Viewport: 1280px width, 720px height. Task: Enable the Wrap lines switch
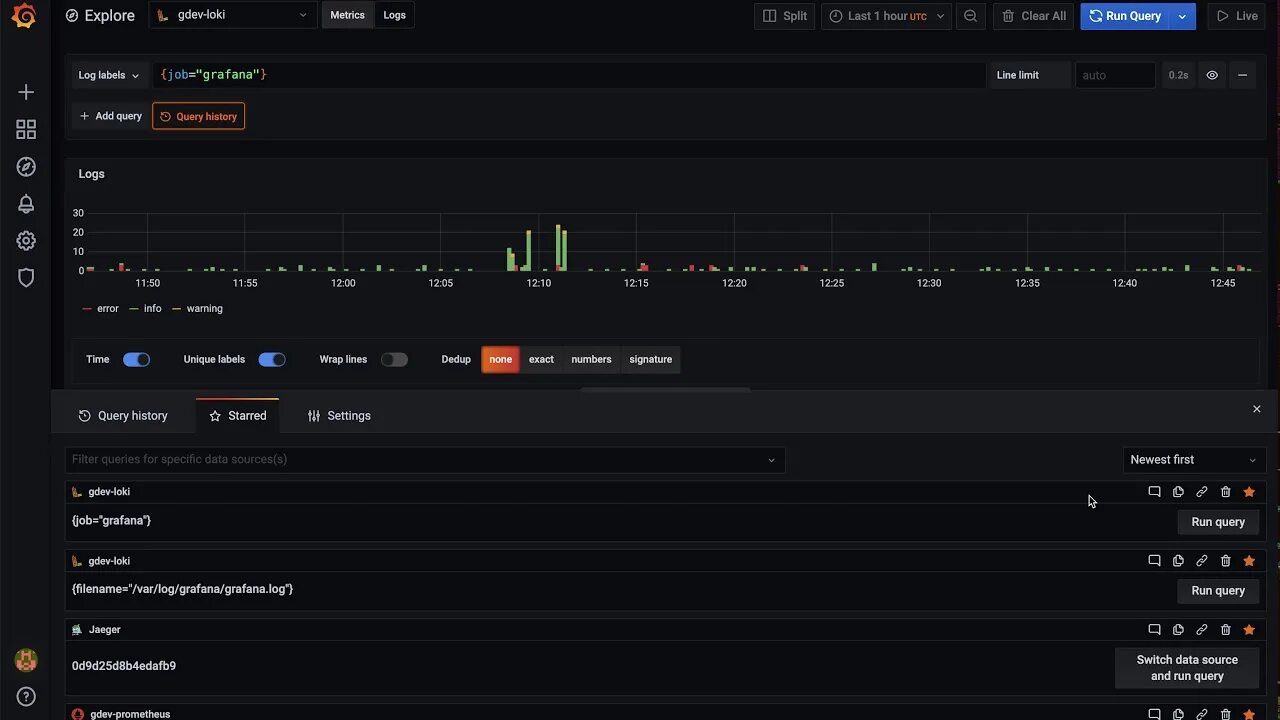pos(394,359)
